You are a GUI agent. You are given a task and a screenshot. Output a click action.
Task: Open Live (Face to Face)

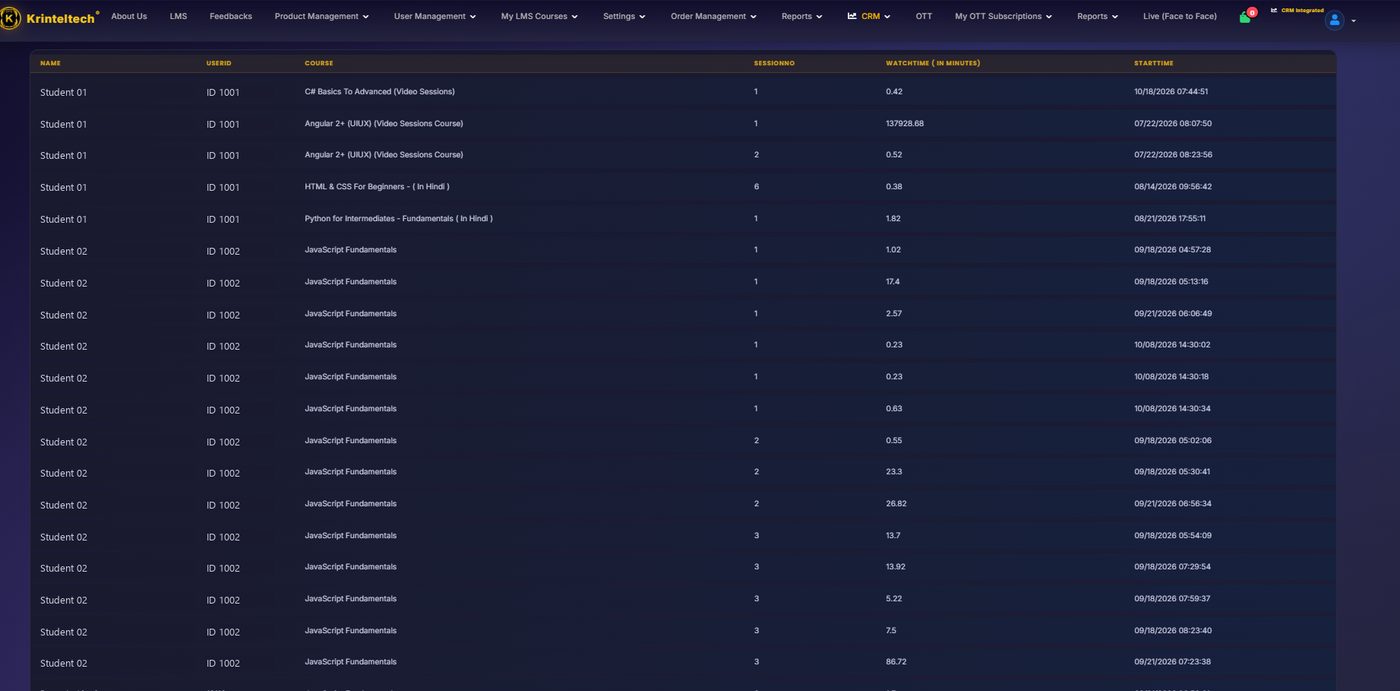[x=1180, y=17]
